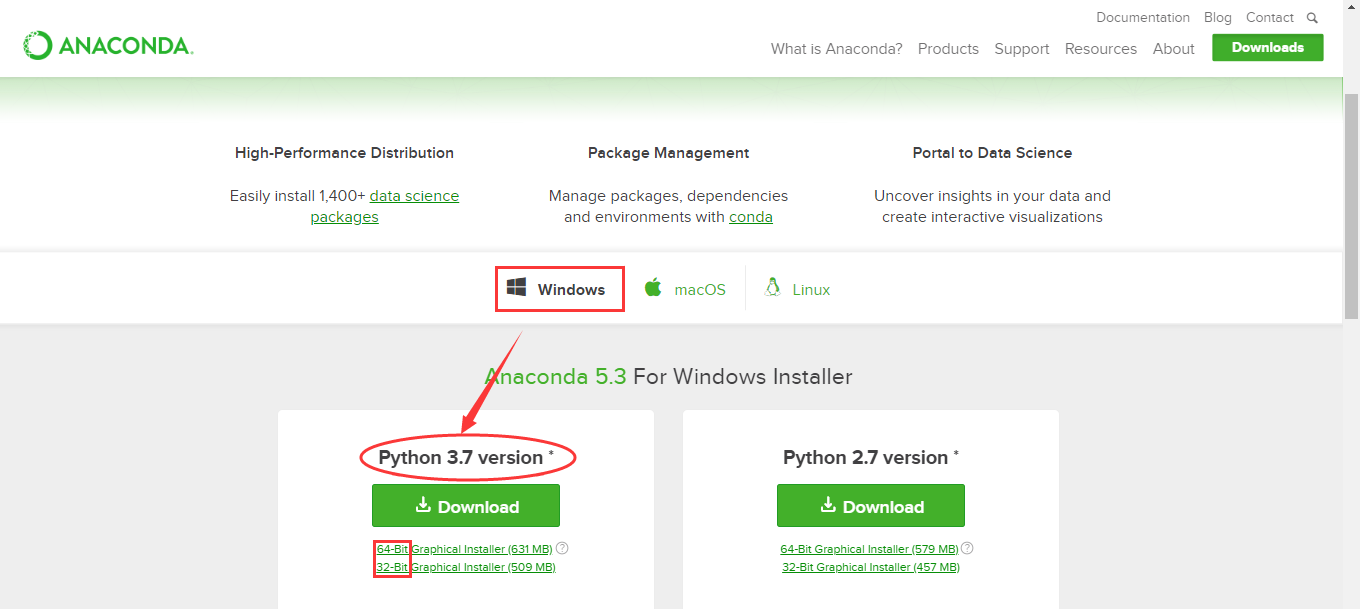Open the About menu

pyautogui.click(x=1174, y=49)
